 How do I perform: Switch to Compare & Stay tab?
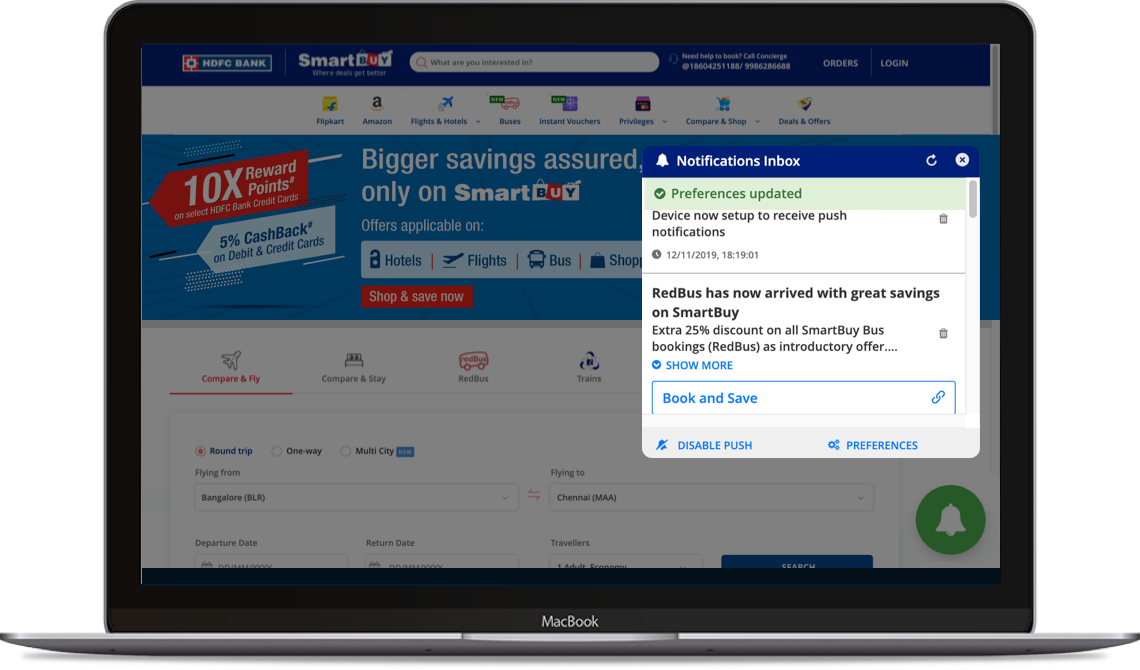353,368
